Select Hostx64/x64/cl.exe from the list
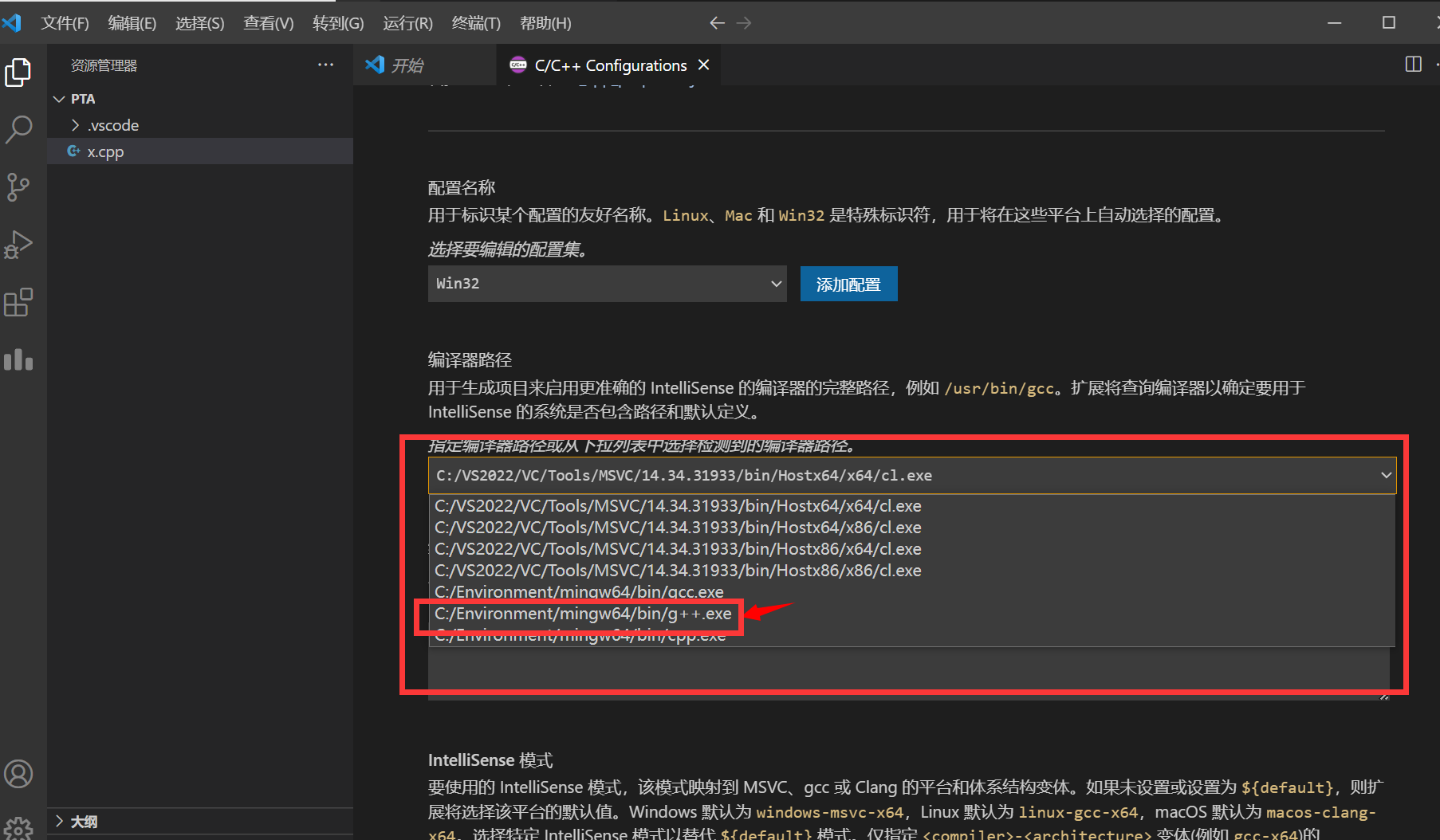 912,506
